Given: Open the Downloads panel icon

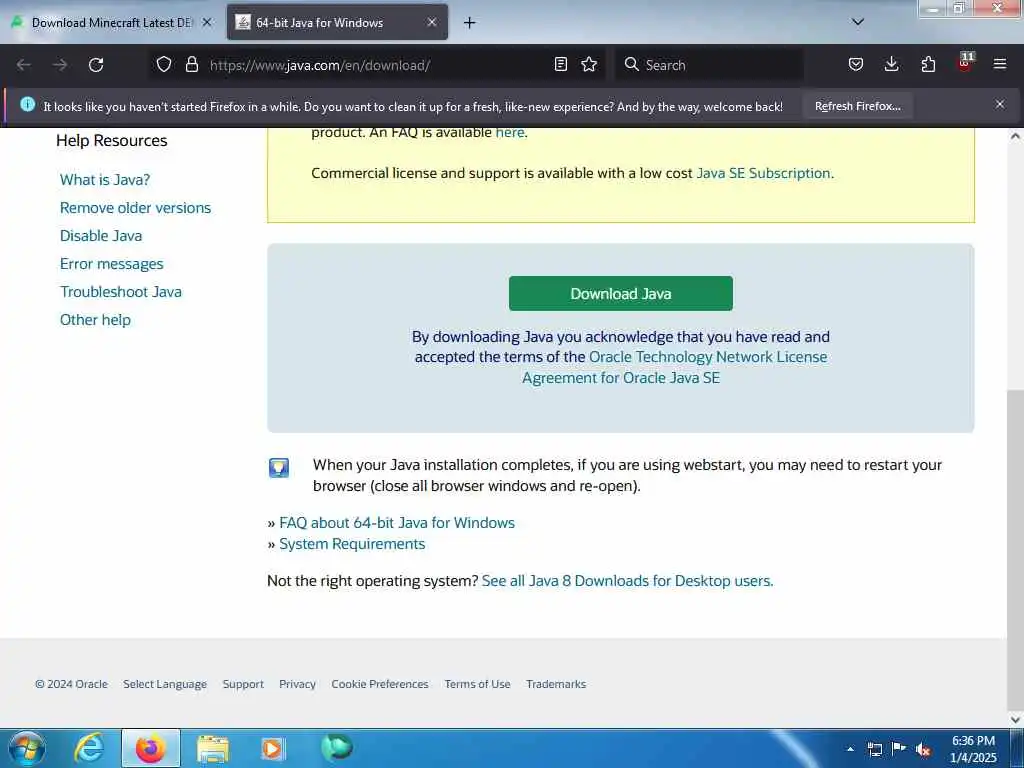Looking at the screenshot, I should (891, 64).
